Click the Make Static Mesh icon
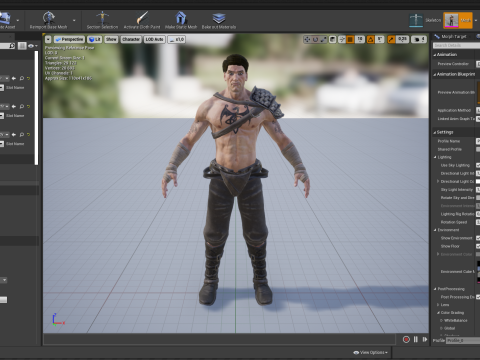This screenshot has width=480, height=360. [181, 18]
